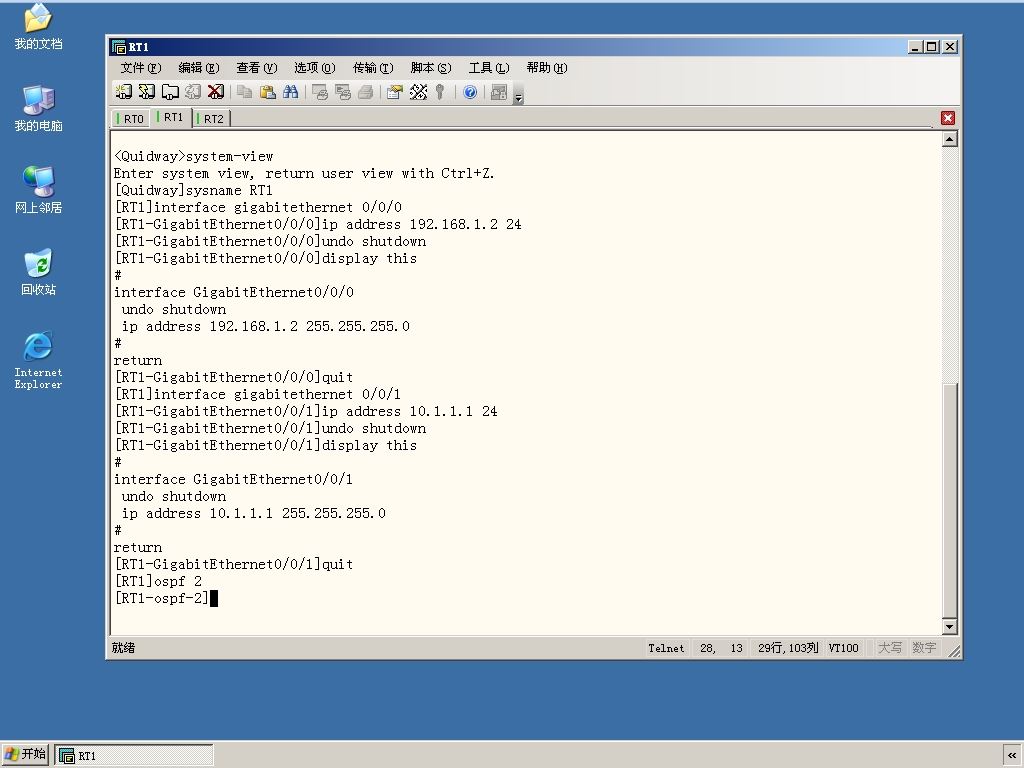This screenshot has height=768, width=1024.
Task: Open the 选项(O) menu
Action: 315,68
